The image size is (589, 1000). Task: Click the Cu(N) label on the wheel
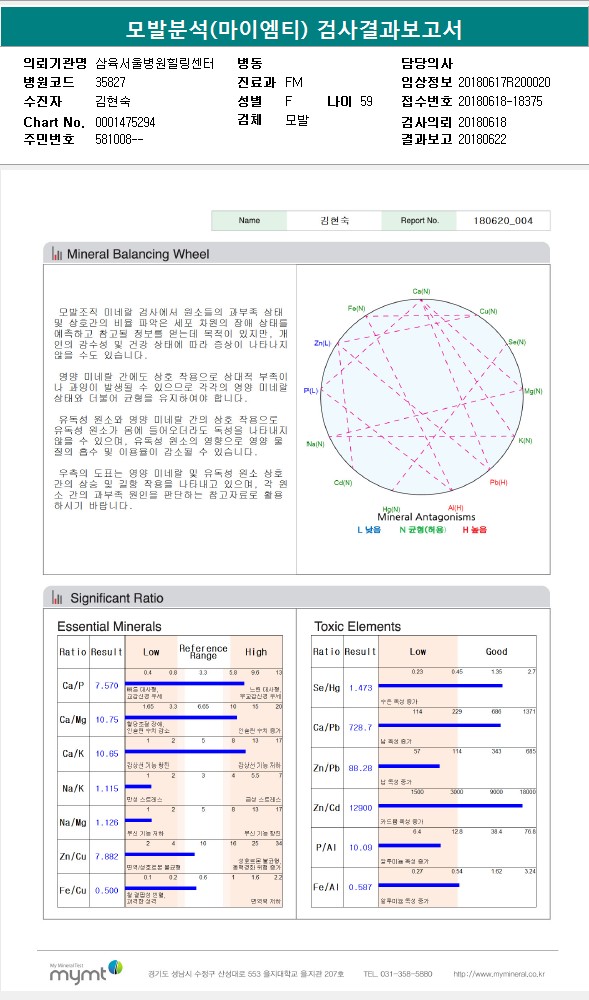[488, 311]
